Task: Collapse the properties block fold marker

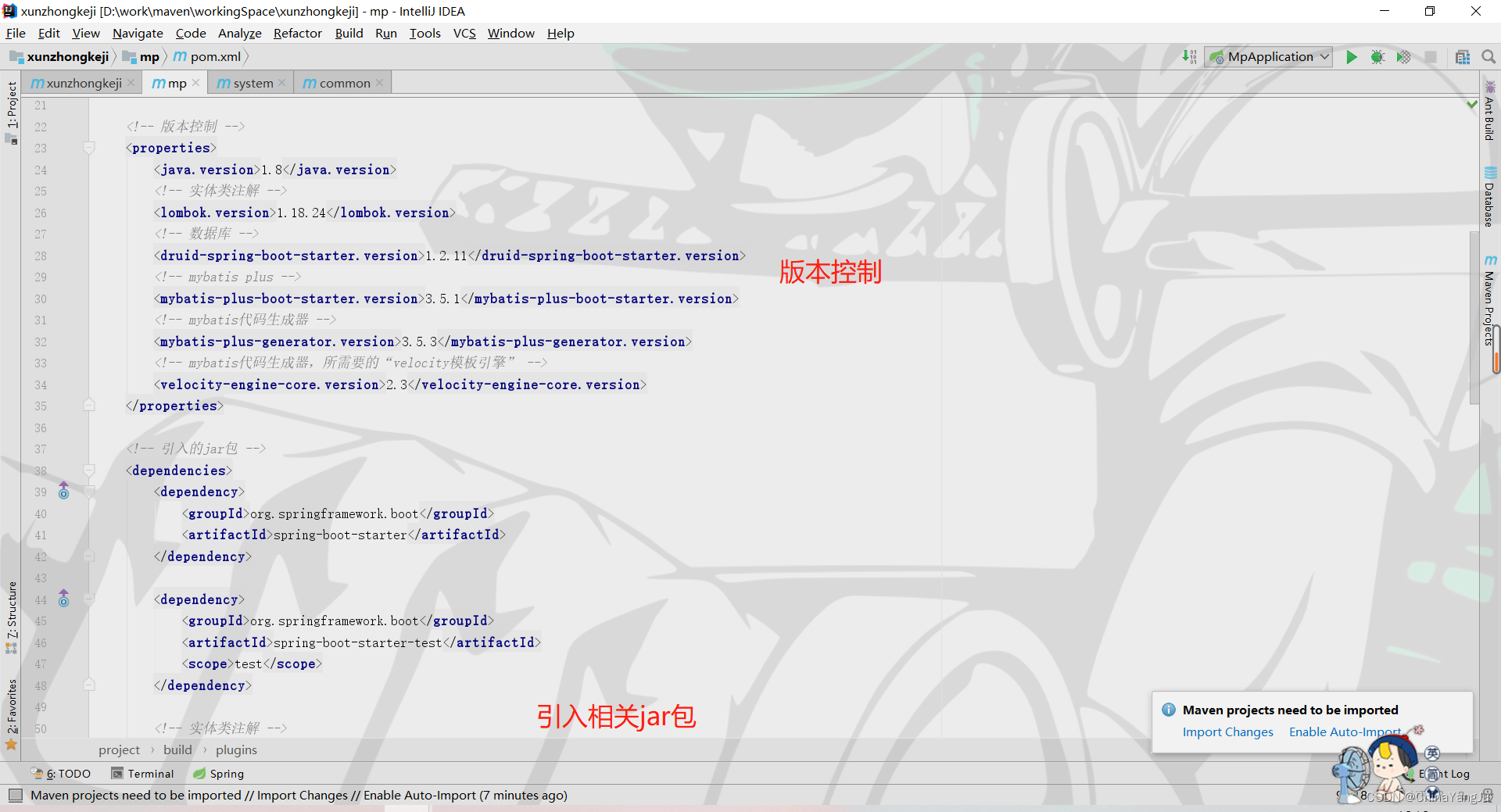Action: point(88,148)
